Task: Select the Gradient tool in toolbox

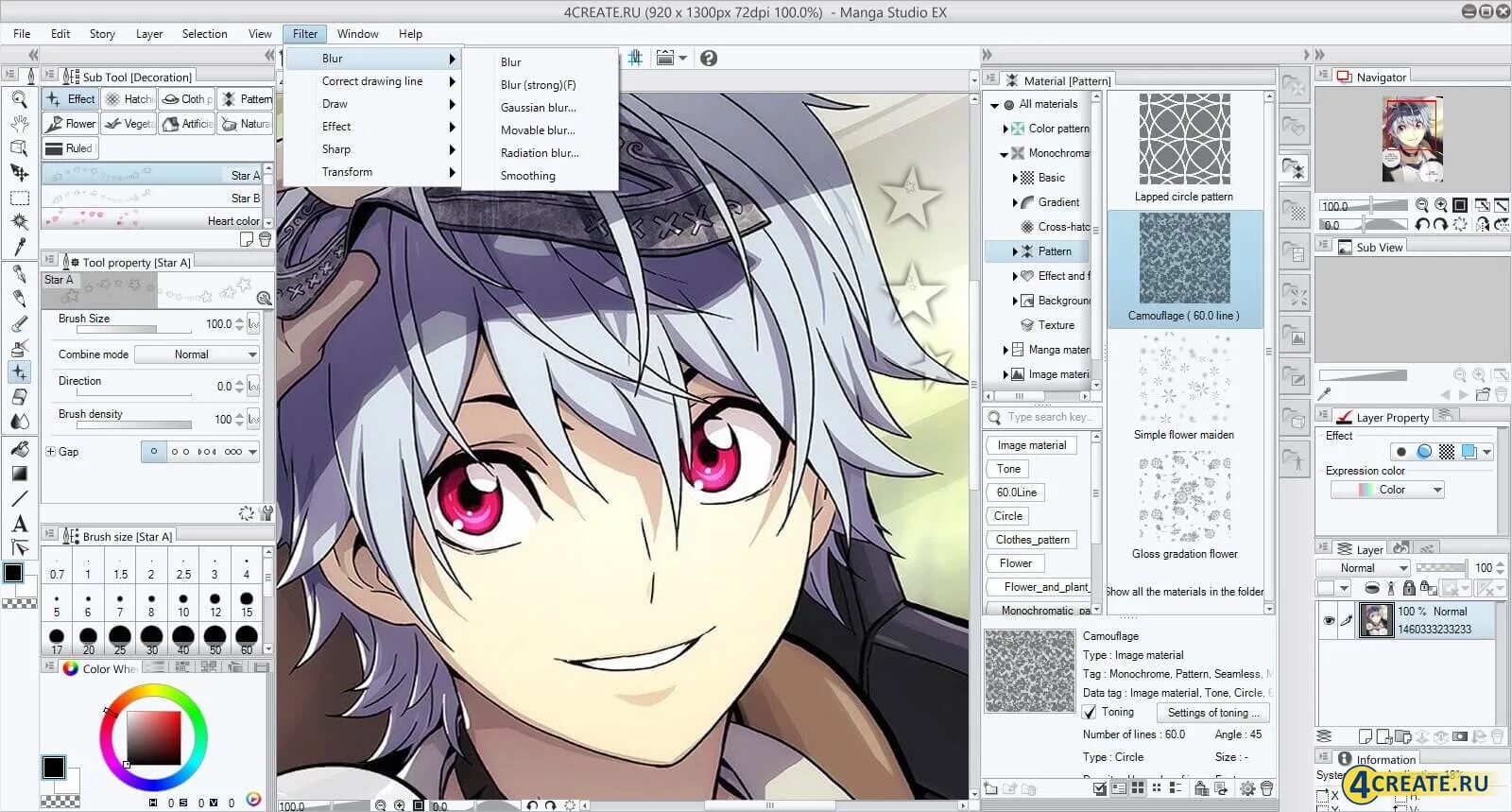Action: coord(19,474)
